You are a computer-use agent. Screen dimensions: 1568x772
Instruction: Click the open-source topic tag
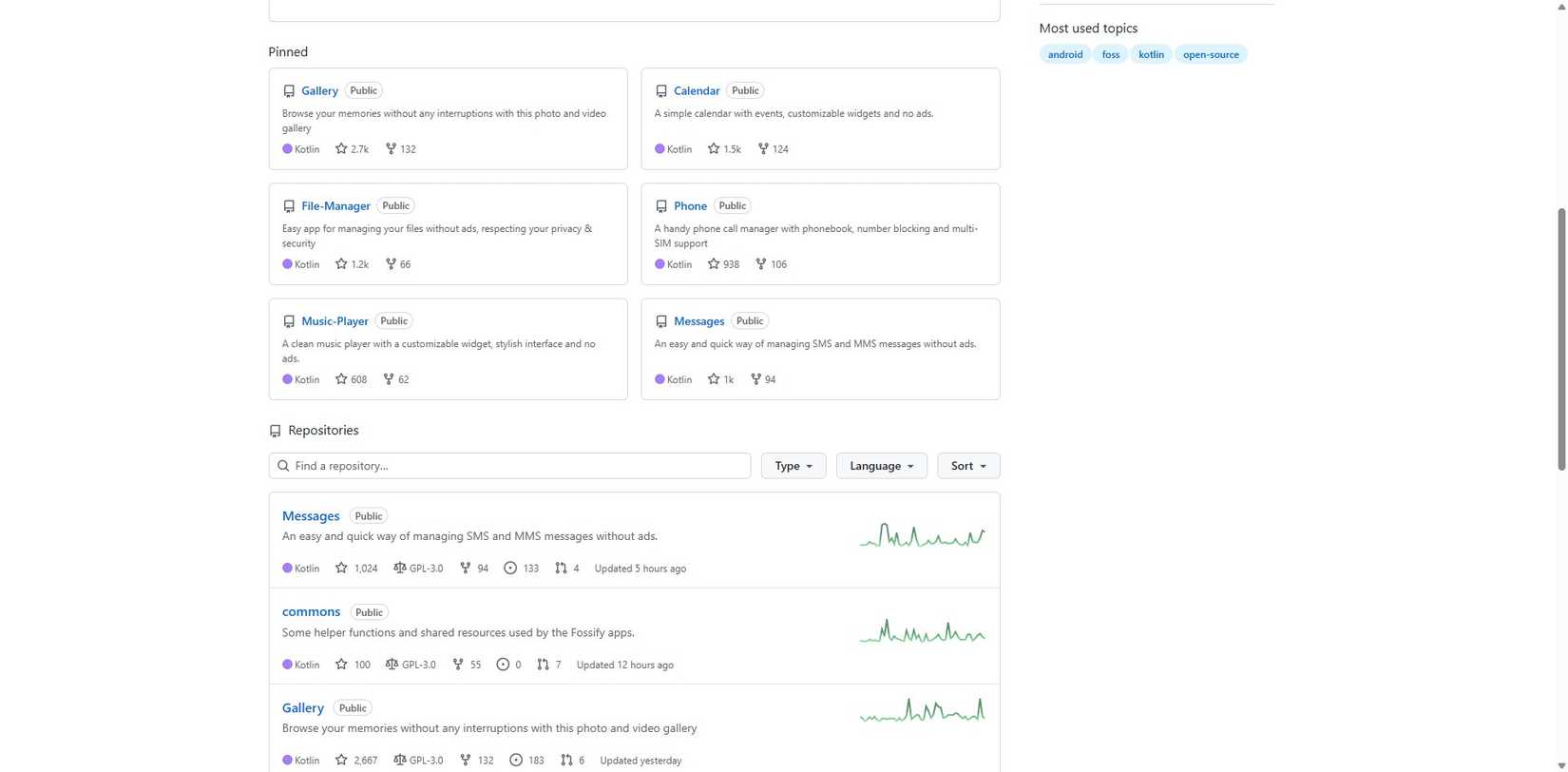coord(1211,54)
